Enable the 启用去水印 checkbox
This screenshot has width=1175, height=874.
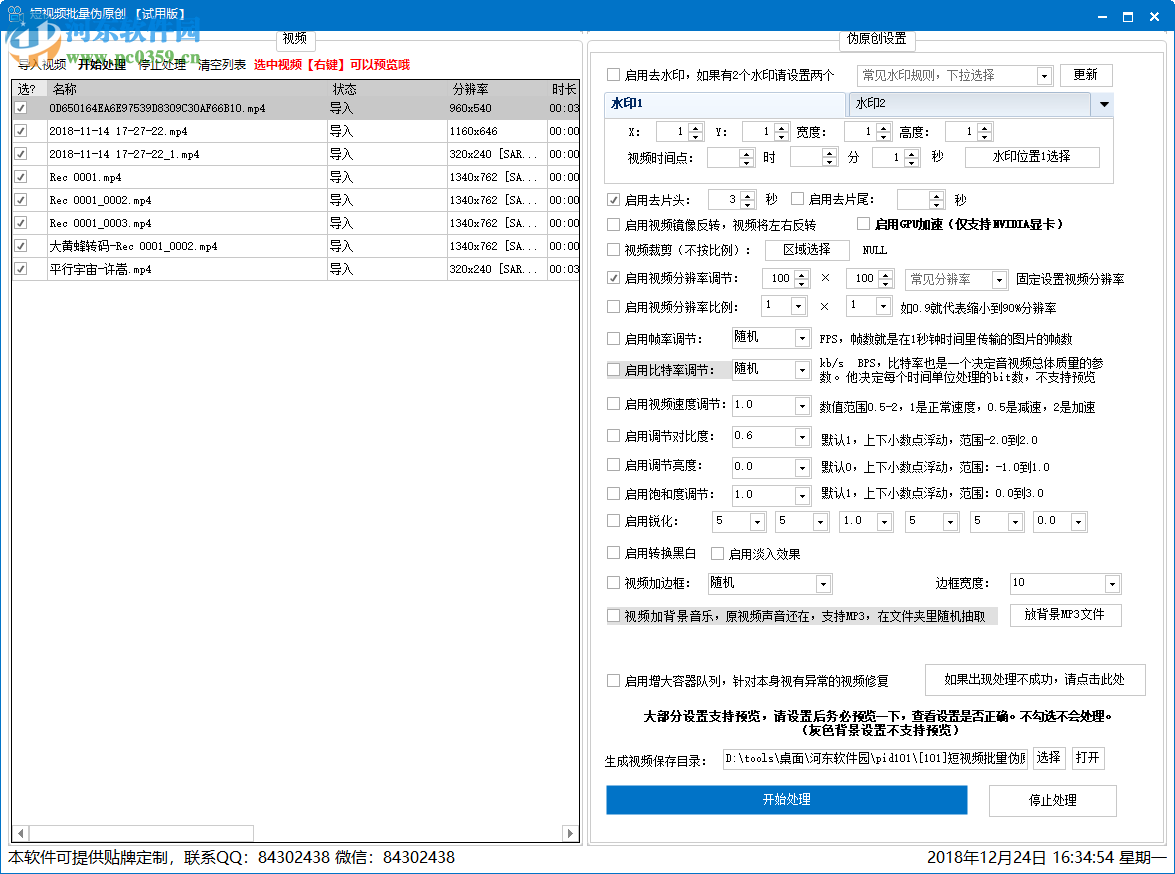(614, 75)
